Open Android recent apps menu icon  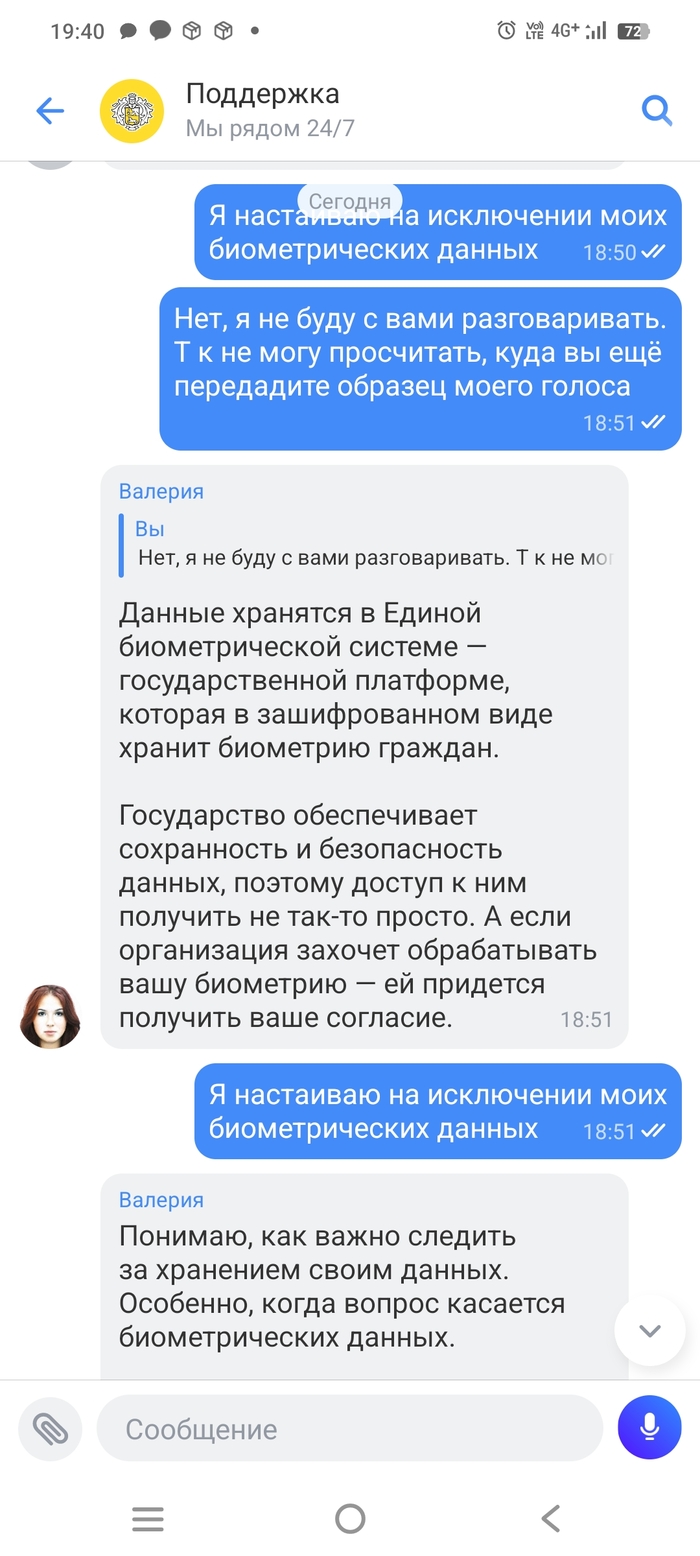pyautogui.click(x=148, y=1519)
